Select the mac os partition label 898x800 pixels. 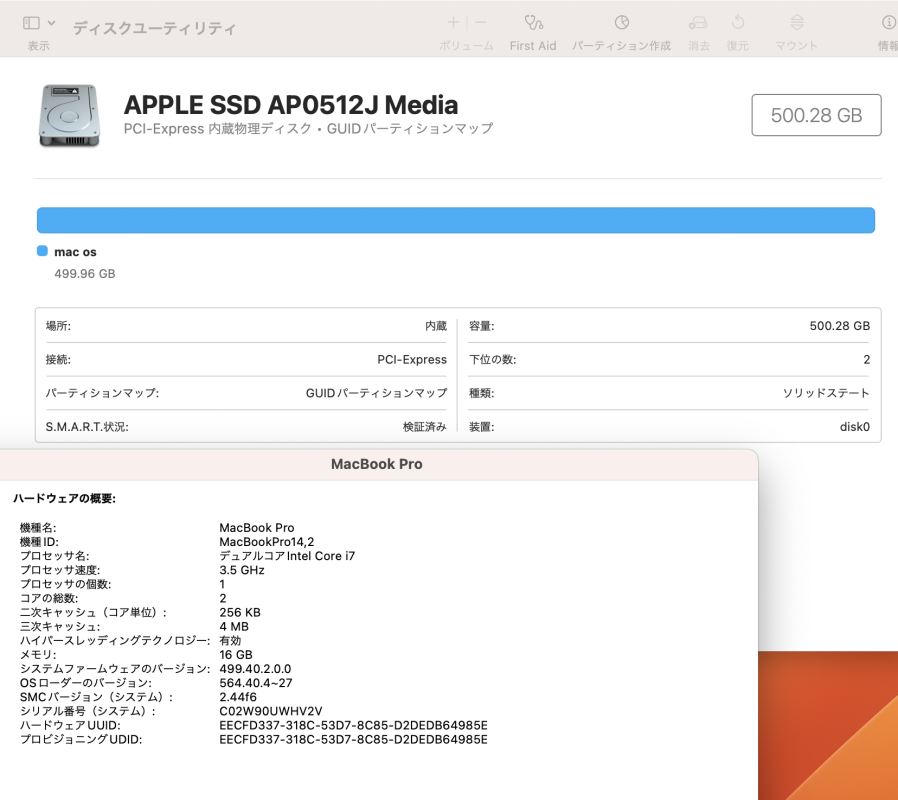[75, 252]
